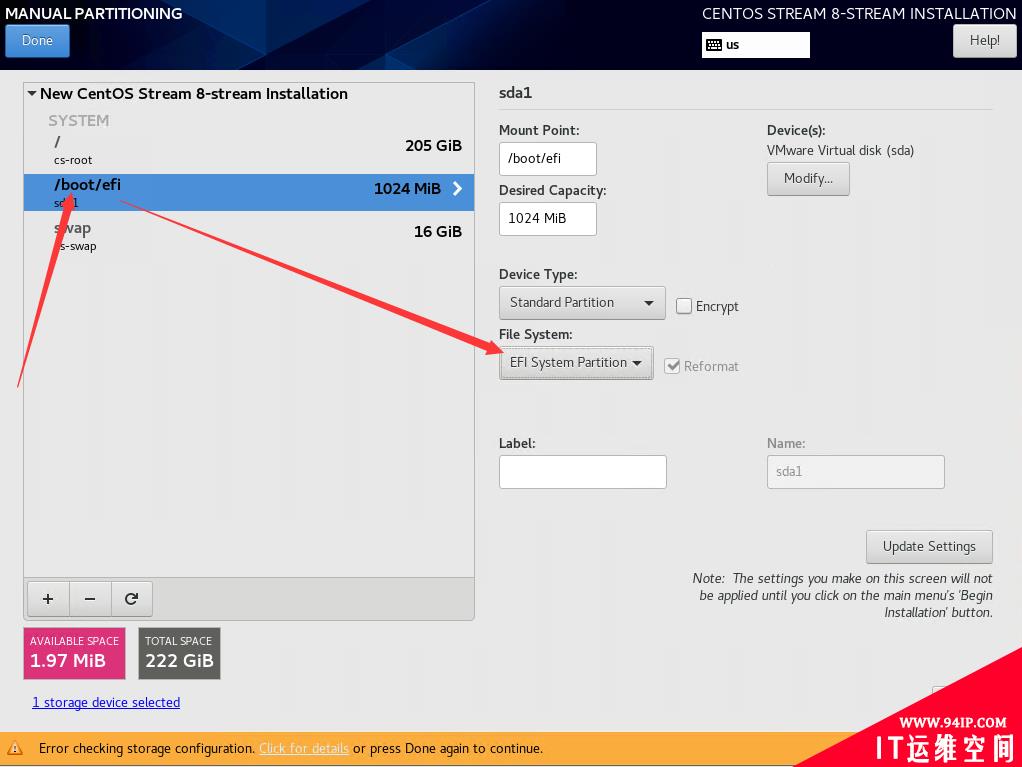
Task: Collapse New CentOS Stream 8-stream Installation section
Action: (x=31, y=94)
